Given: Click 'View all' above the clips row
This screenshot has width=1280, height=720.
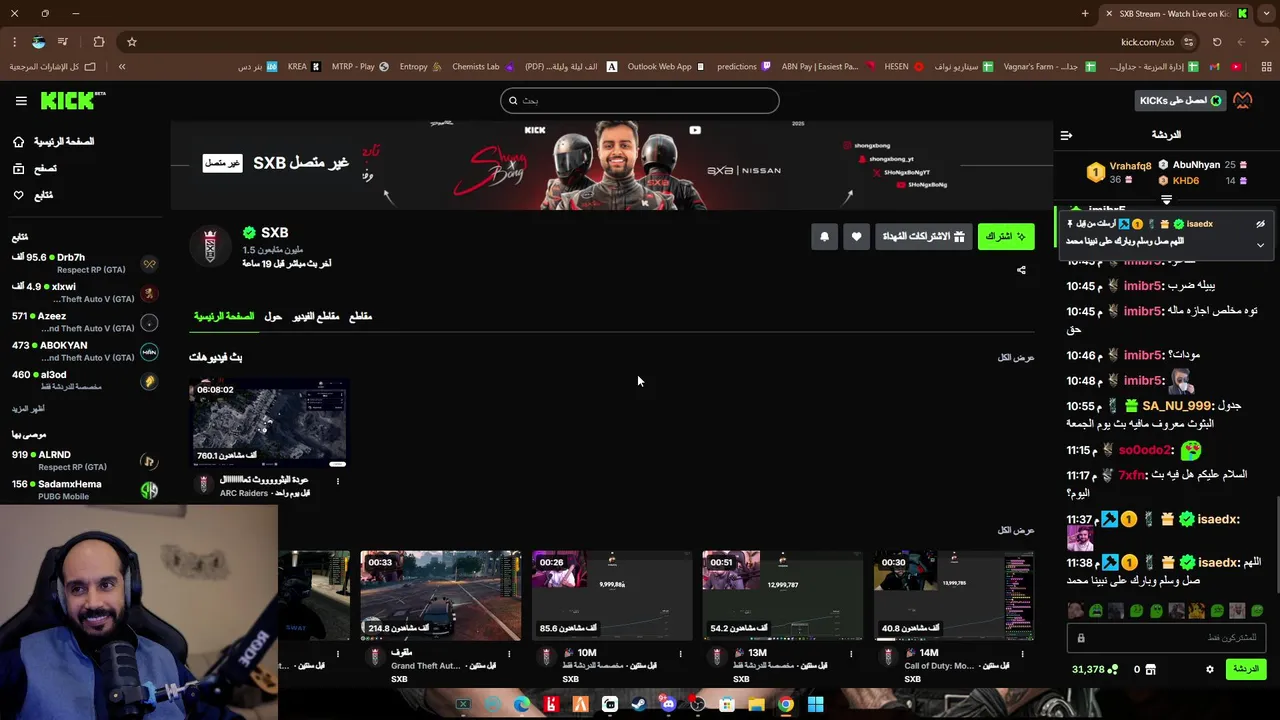Looking at the screenshot, I should [x=1015, y=530].
